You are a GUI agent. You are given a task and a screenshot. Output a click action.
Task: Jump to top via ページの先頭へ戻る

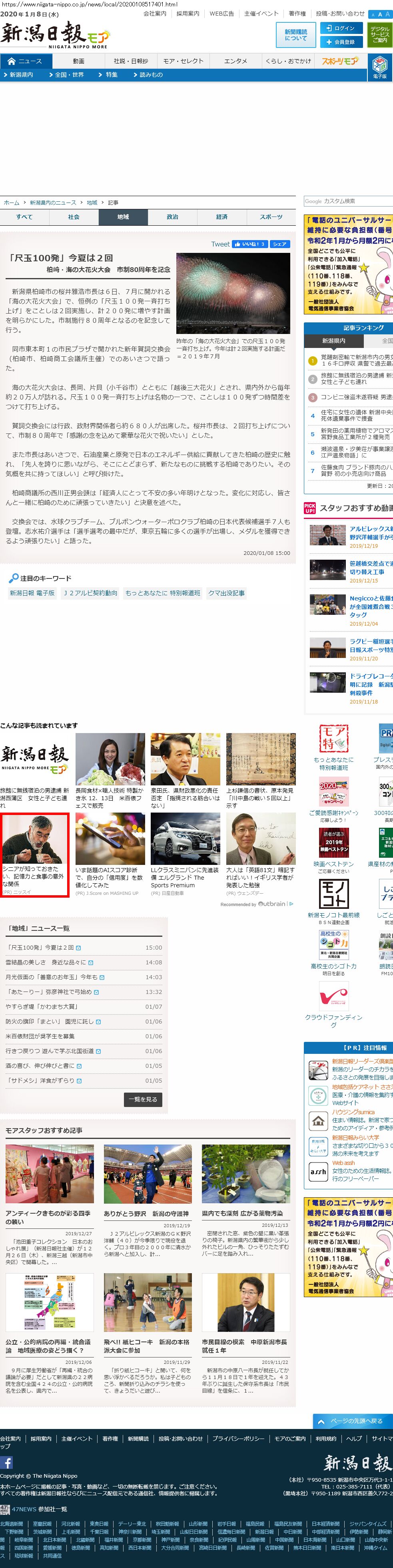tap(353, 1421)
